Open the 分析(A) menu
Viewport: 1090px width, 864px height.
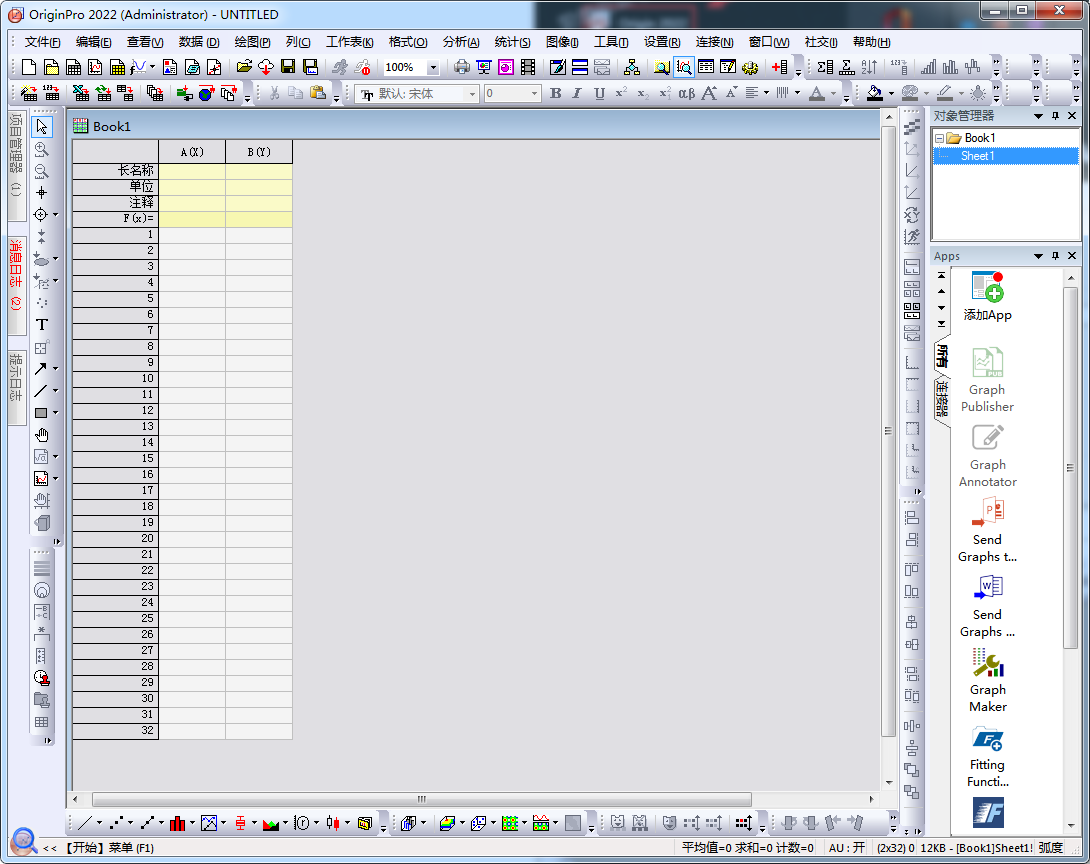coord(461,42)
